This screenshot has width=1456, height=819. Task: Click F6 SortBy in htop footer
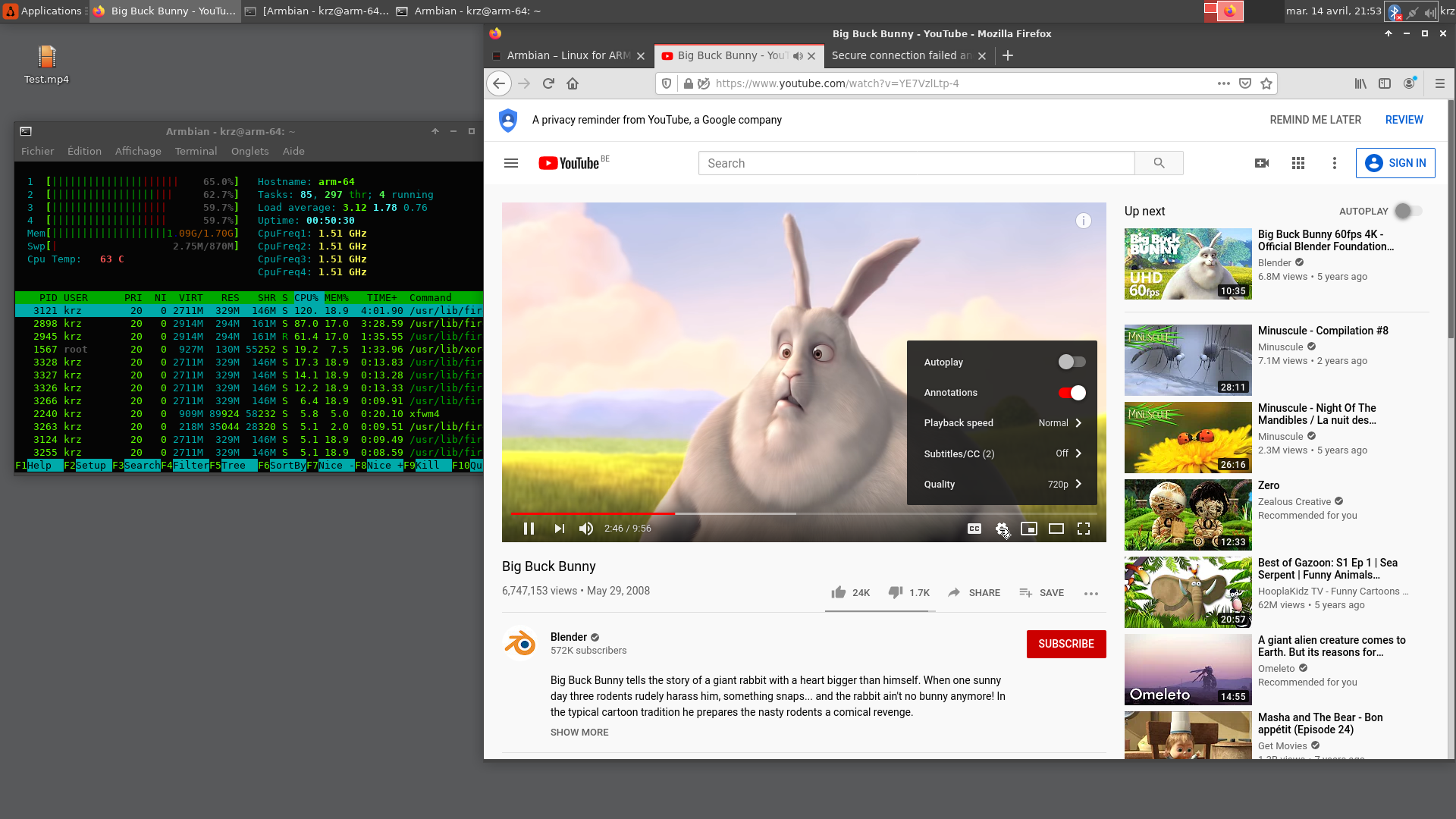(x=282, y=466)
